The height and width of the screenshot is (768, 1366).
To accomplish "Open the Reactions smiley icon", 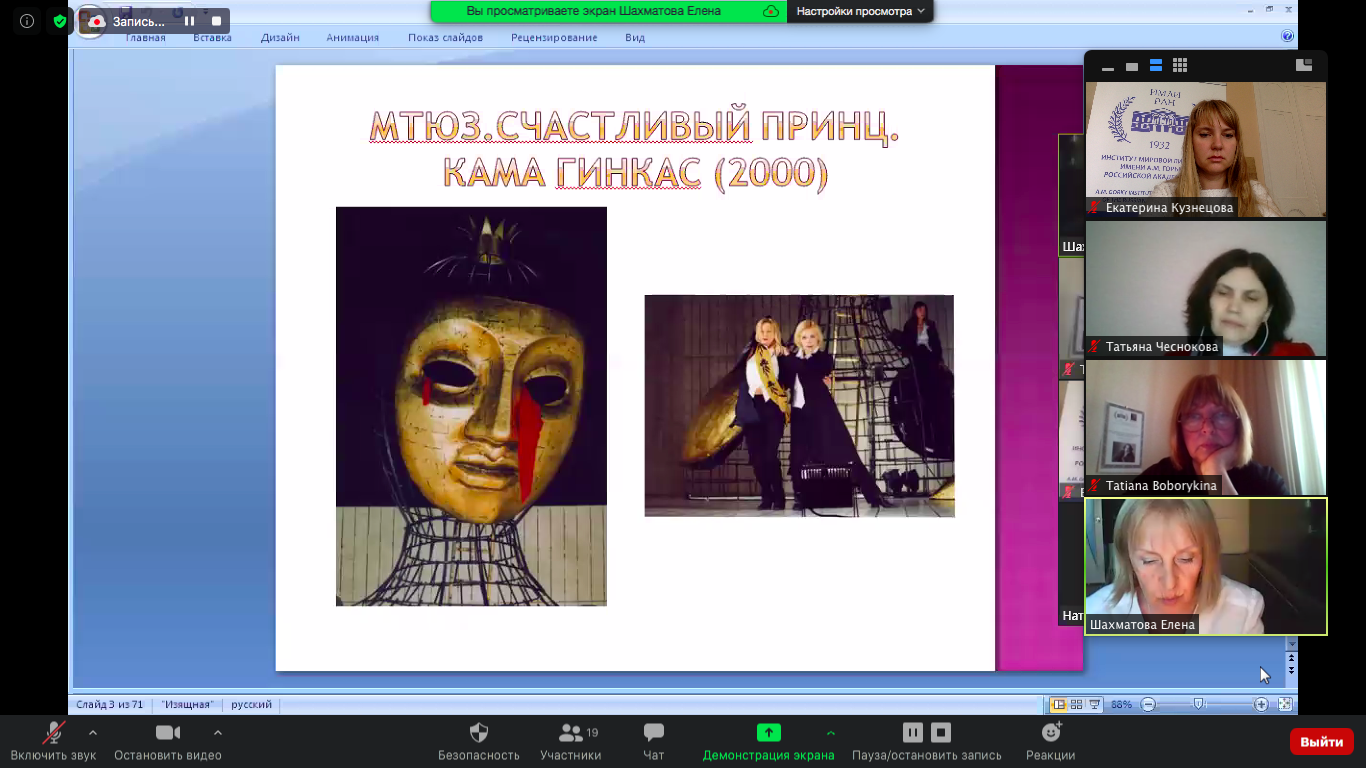I will coord(1051,732).
